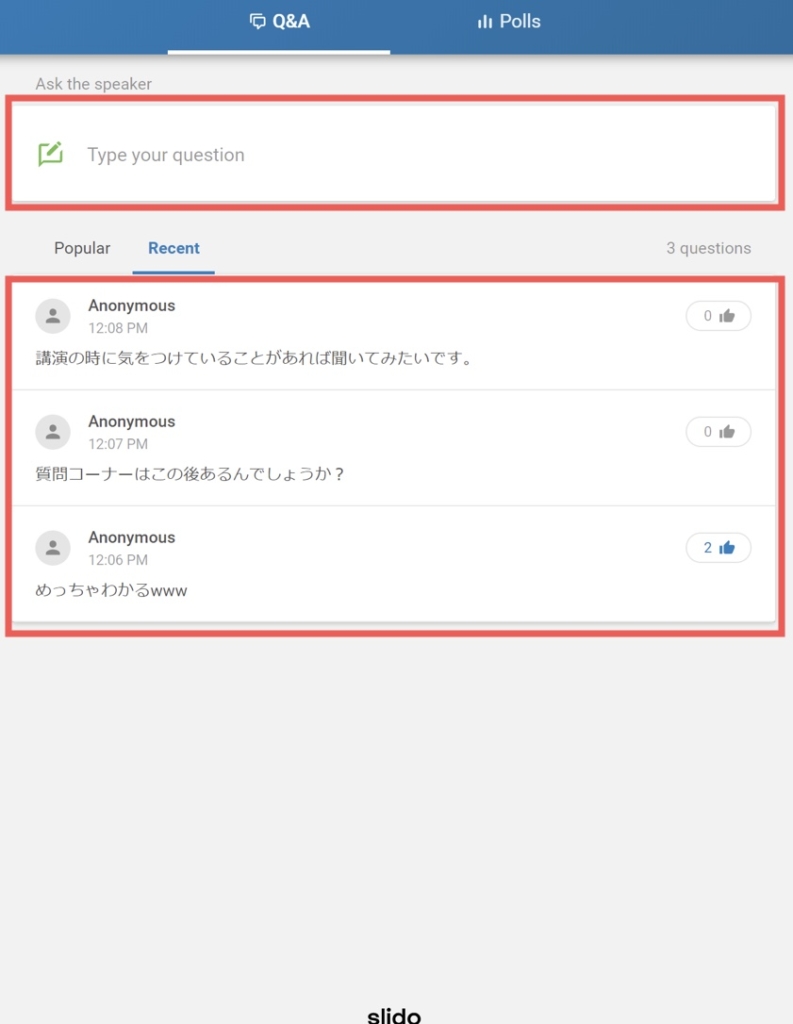Screen dimensions: 793x1024
Task: Click the blue thumbs-up icon showing 2 votes
Action: [x=727, y=547]
